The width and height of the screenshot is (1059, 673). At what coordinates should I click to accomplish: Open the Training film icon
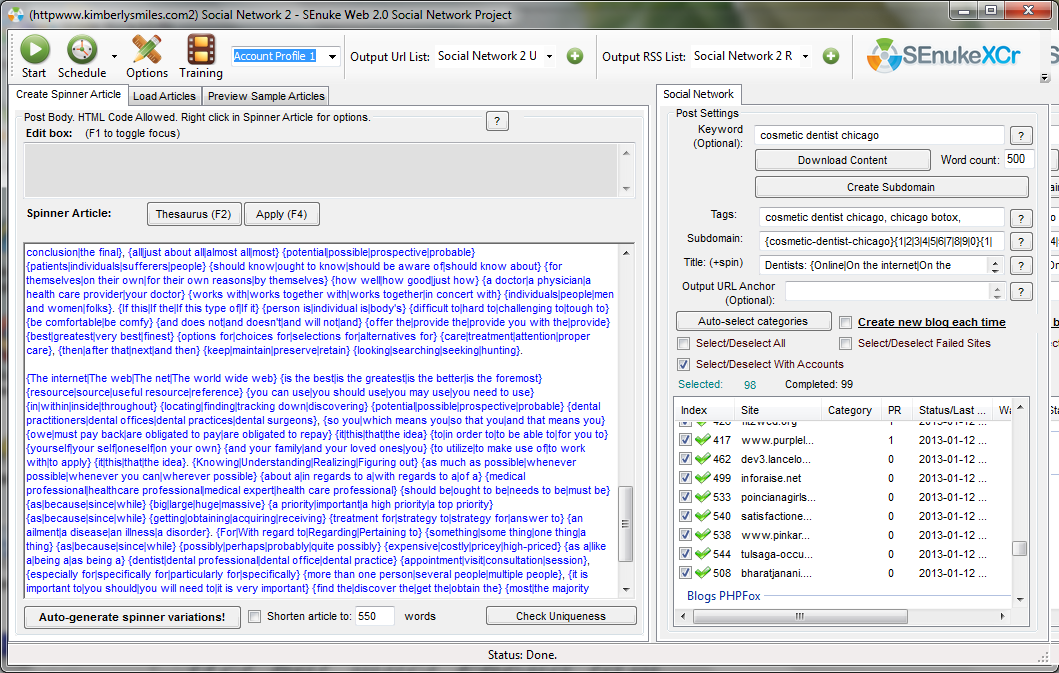[201, 49]
